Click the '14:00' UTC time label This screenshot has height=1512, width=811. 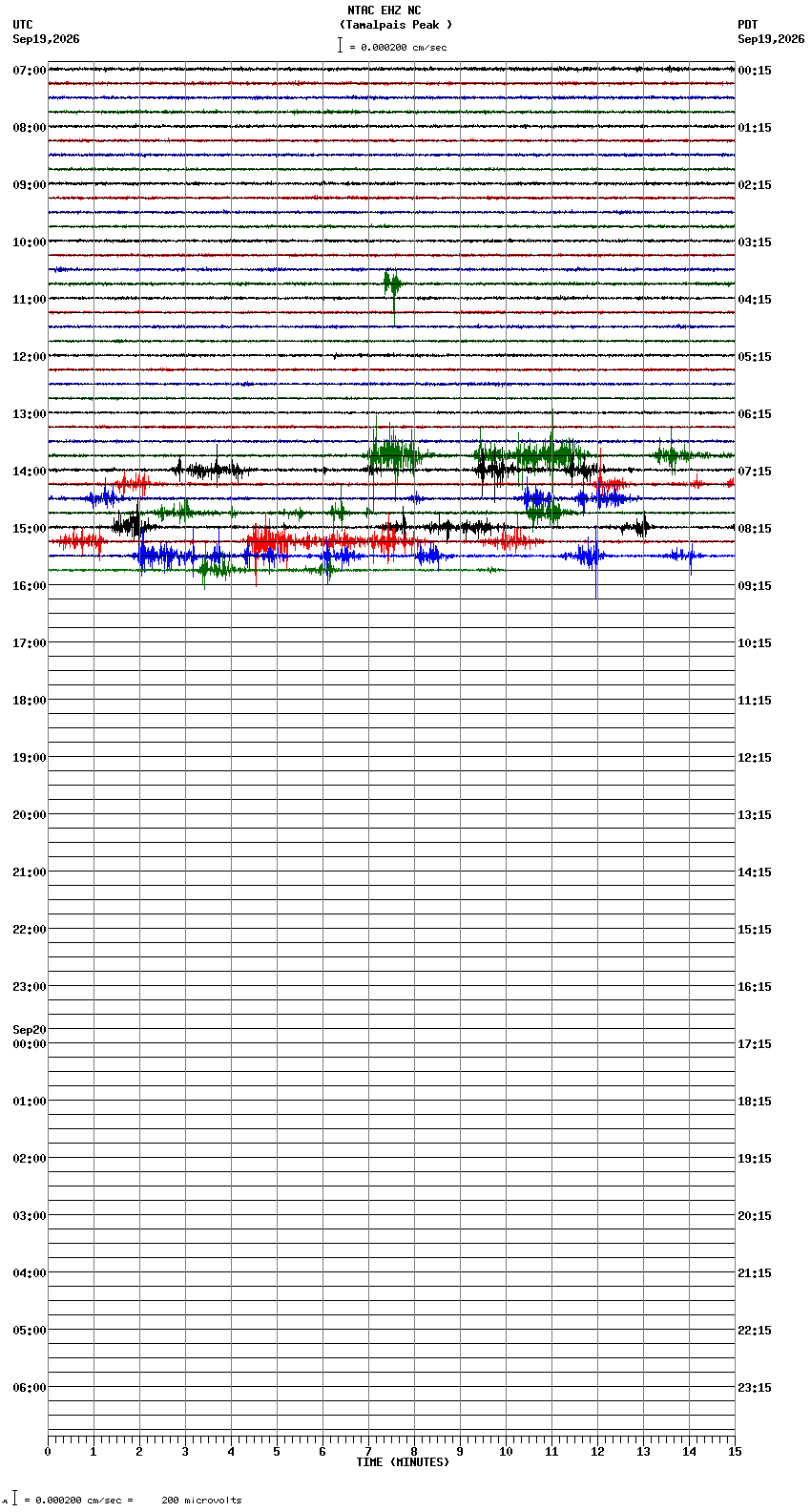(30, 472)
